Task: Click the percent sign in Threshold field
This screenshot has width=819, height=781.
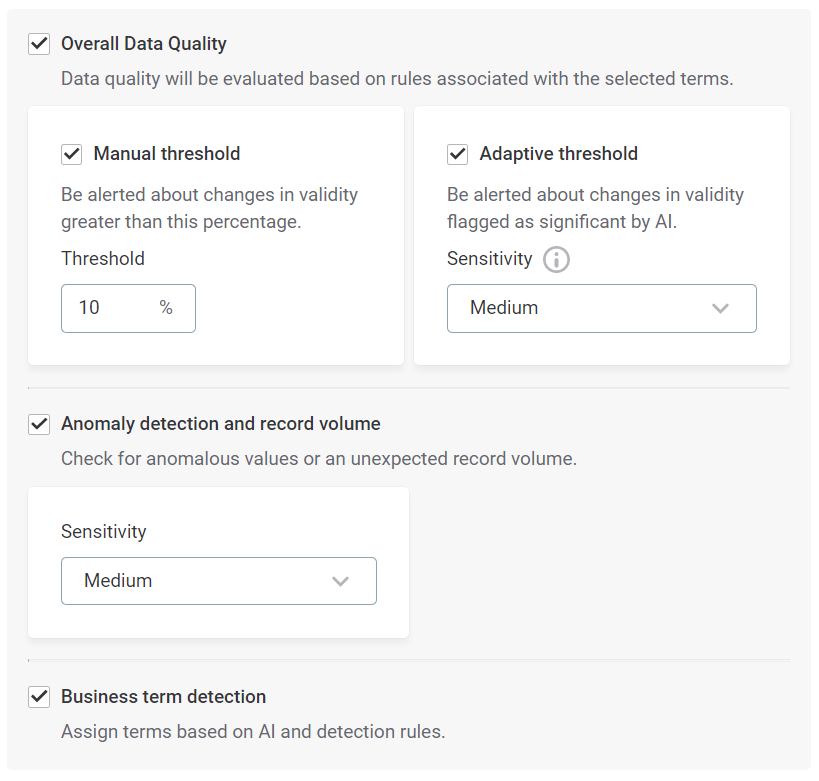Action: pos(166,308)
